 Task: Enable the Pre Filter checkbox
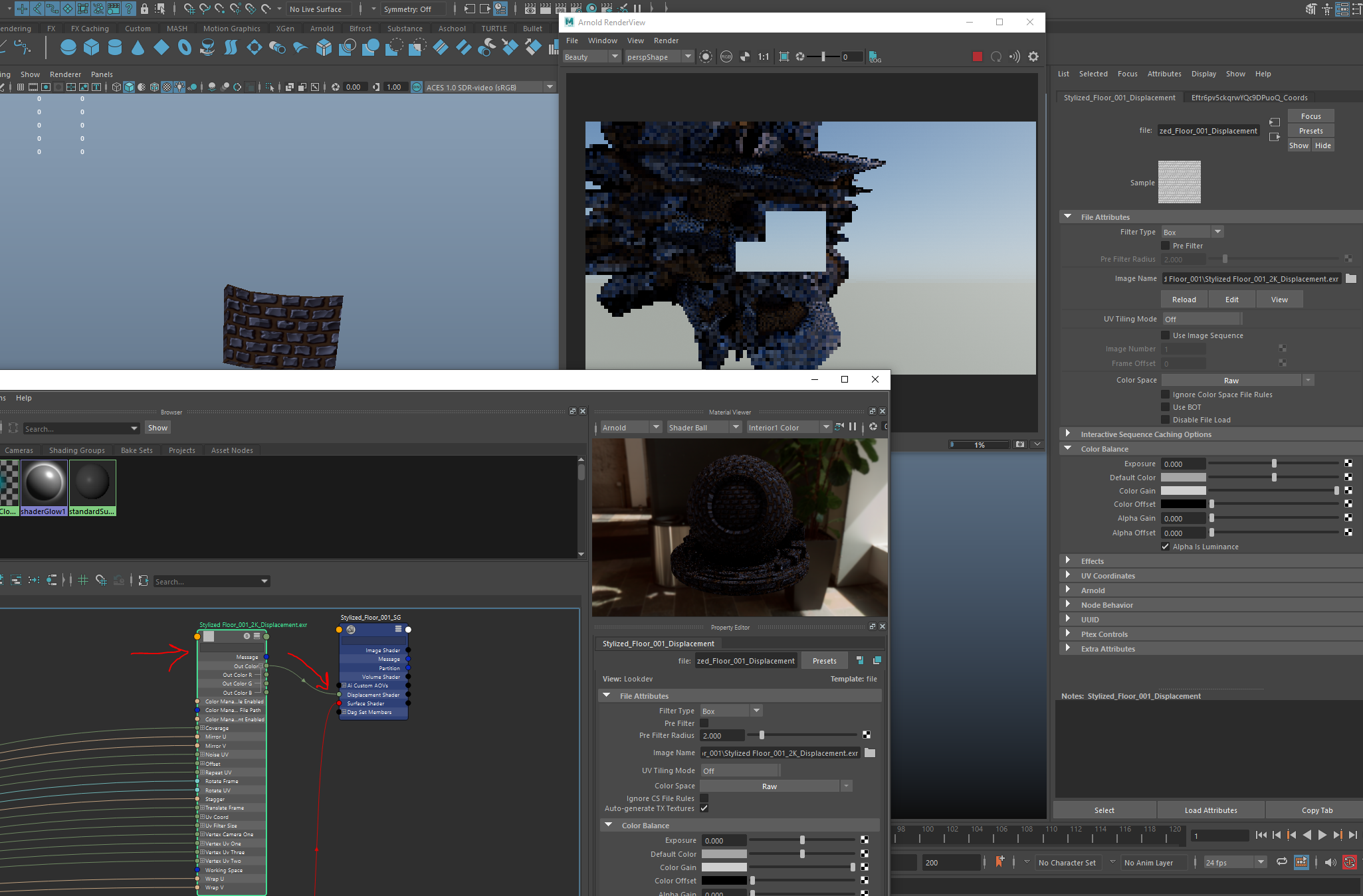[1165, 246]
